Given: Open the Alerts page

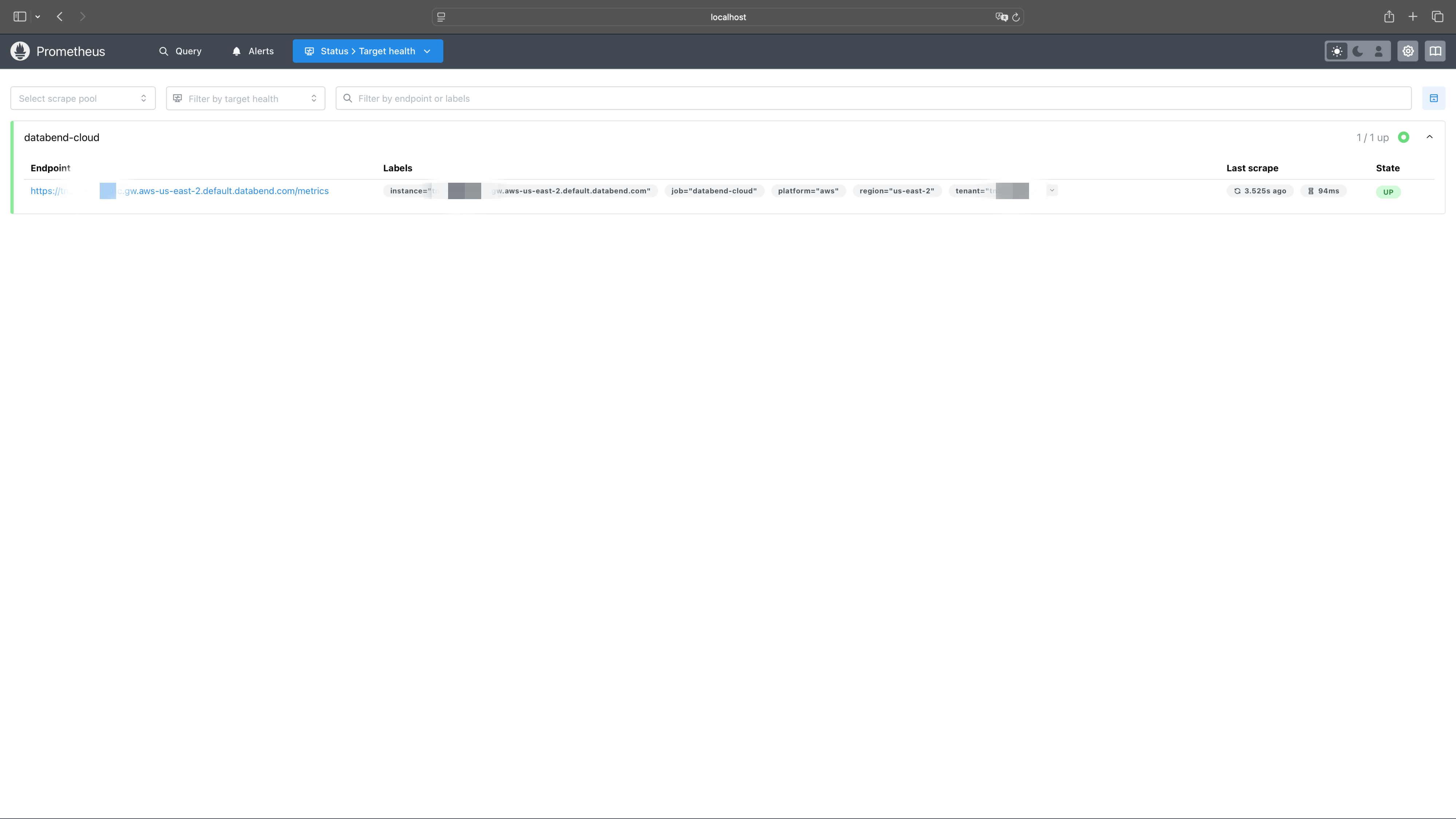Looking at the screenshot, I should tap(253, 51).
